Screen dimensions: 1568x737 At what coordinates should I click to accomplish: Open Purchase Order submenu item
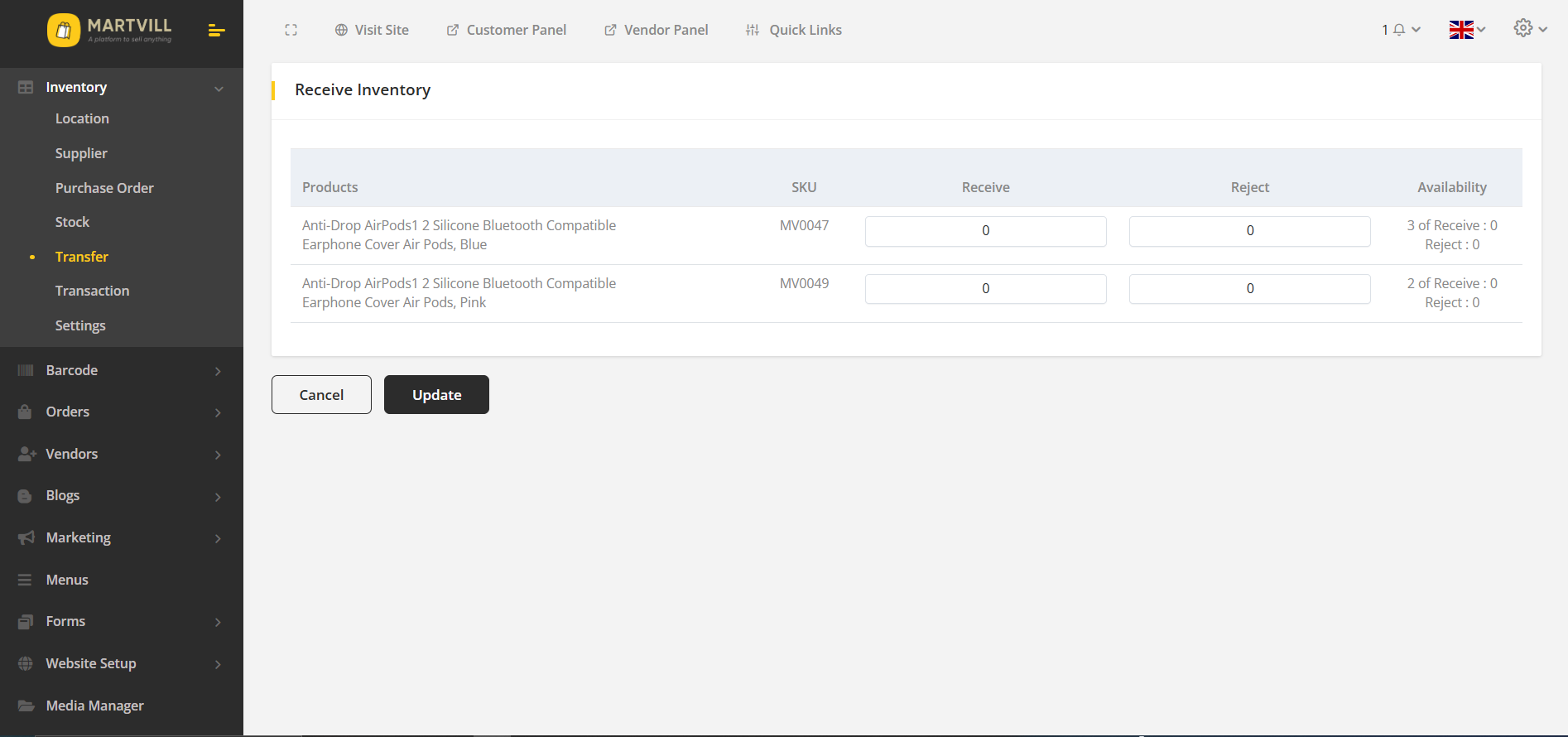104,188
